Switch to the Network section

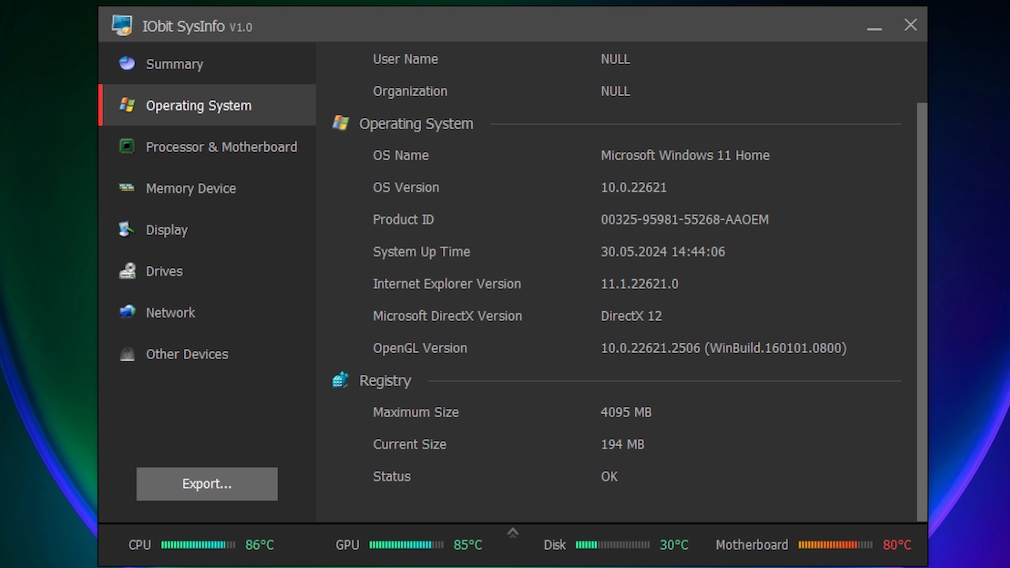[x=170, y=312]
